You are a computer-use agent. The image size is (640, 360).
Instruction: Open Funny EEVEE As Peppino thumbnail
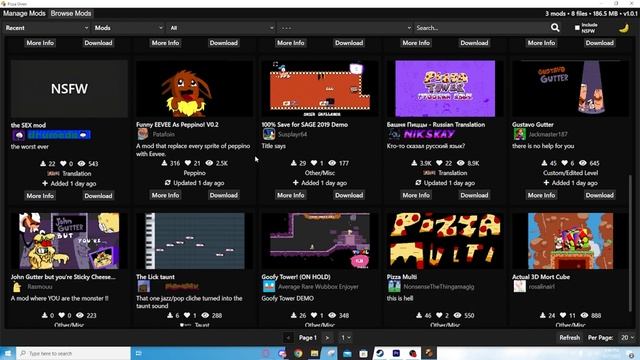[194, 89]
